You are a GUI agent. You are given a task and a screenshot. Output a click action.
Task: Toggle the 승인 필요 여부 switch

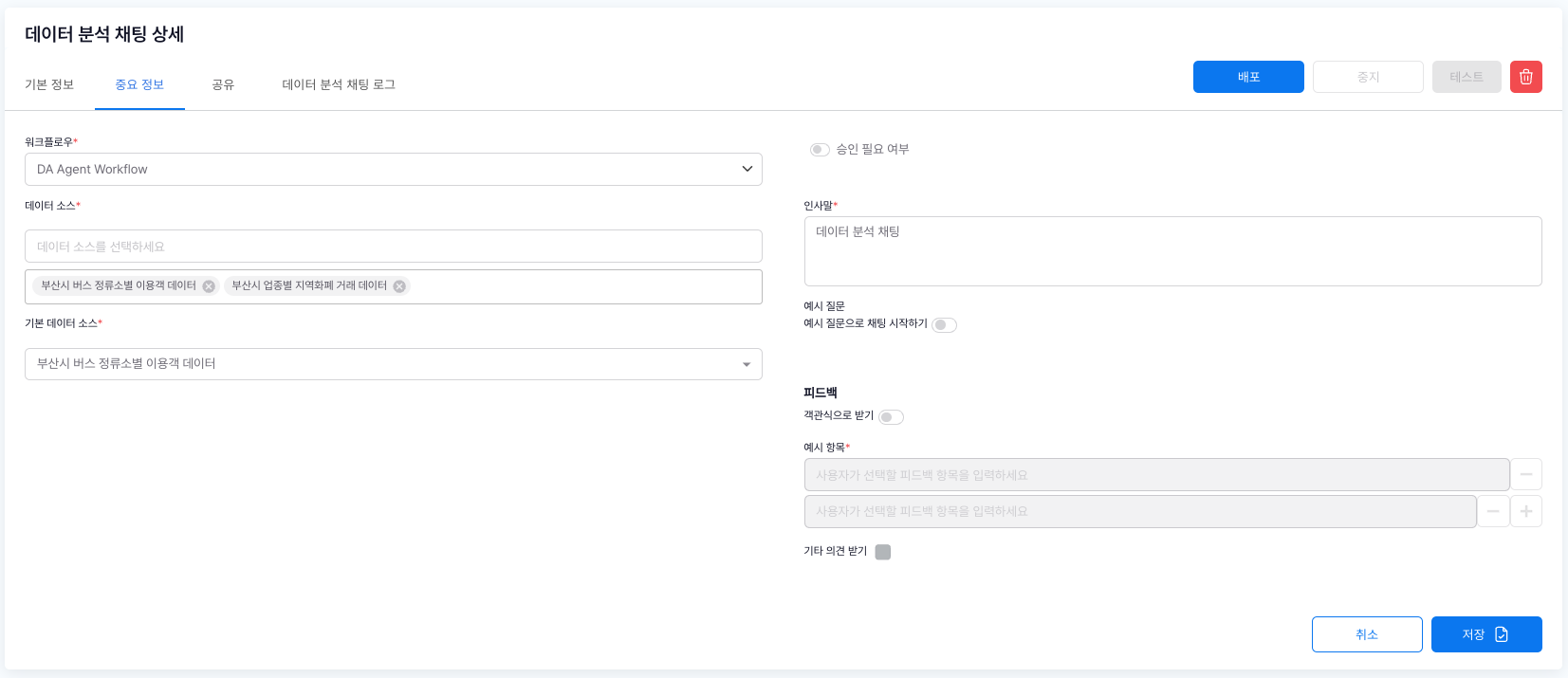click(820, 150)
